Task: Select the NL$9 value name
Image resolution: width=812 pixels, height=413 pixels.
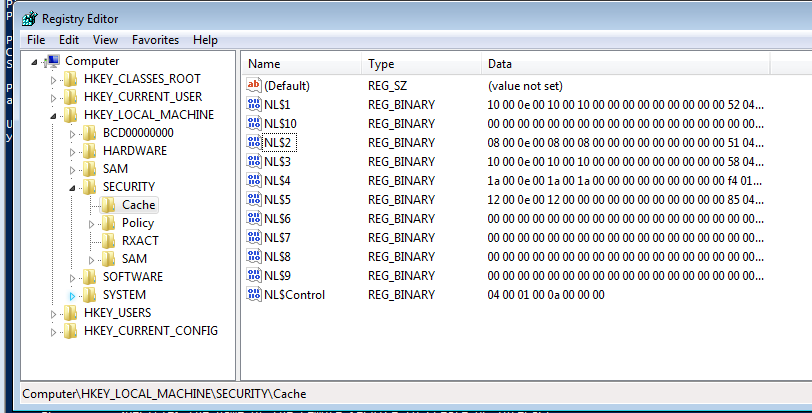Action: click(277, 276)
